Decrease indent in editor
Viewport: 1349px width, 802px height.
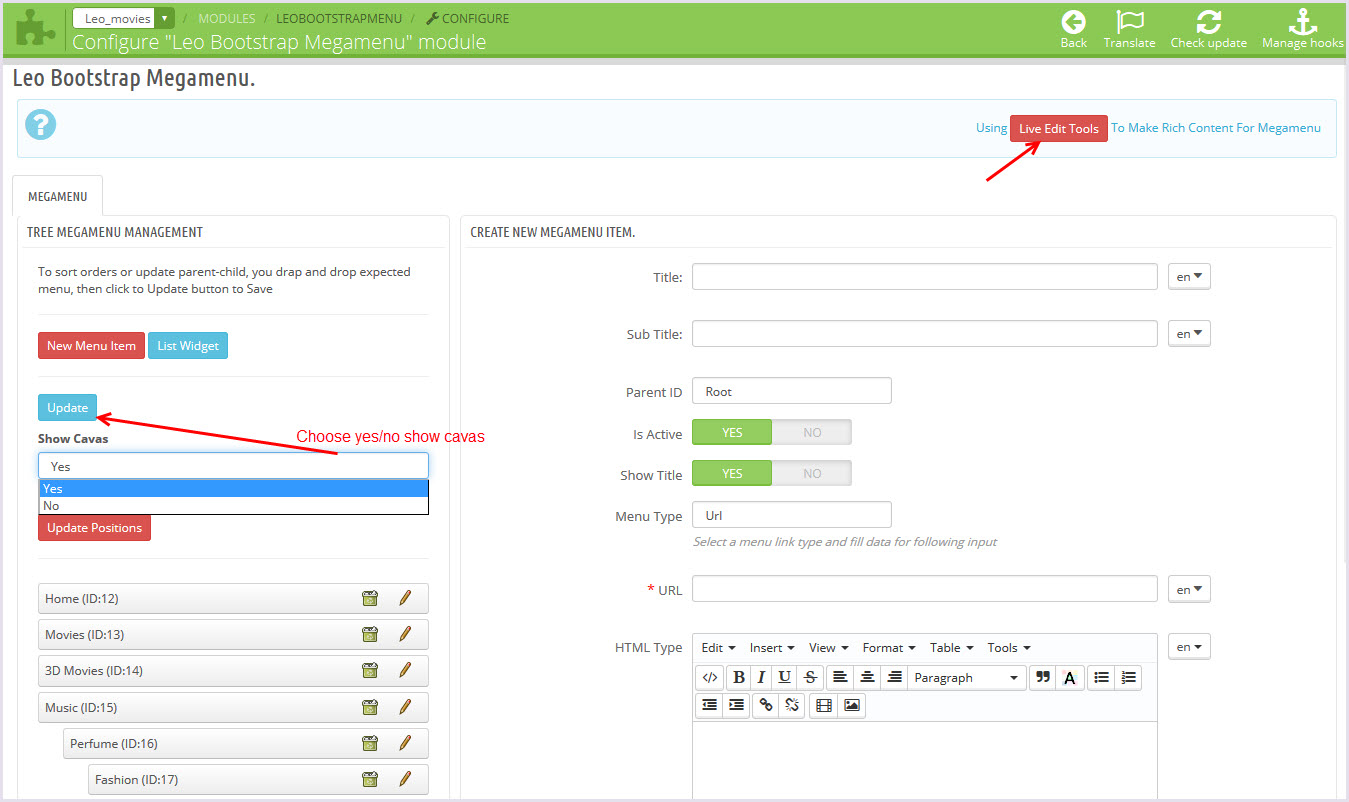point(710,705)
